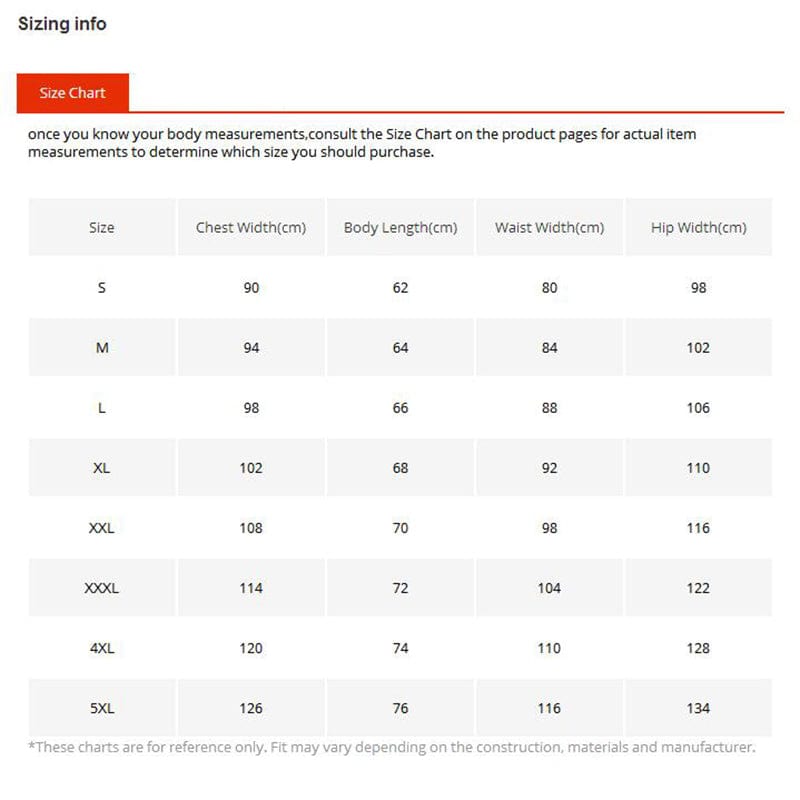Click the reference-only disclaimer footnote
This screenshot has height=800, width=800.
click(x=391, y=747)
